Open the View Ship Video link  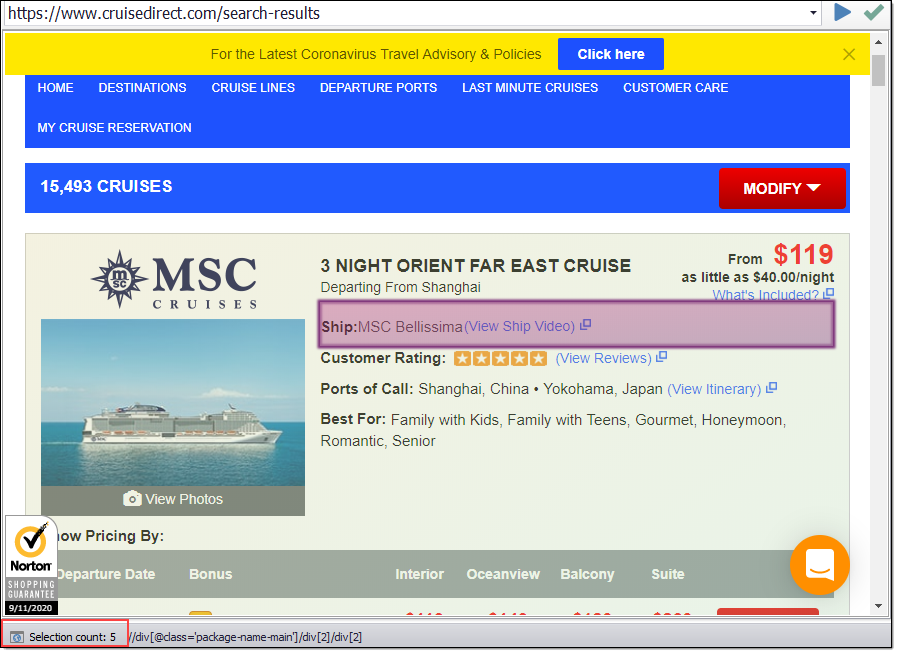pyautogui.click(x=520, y=326)
